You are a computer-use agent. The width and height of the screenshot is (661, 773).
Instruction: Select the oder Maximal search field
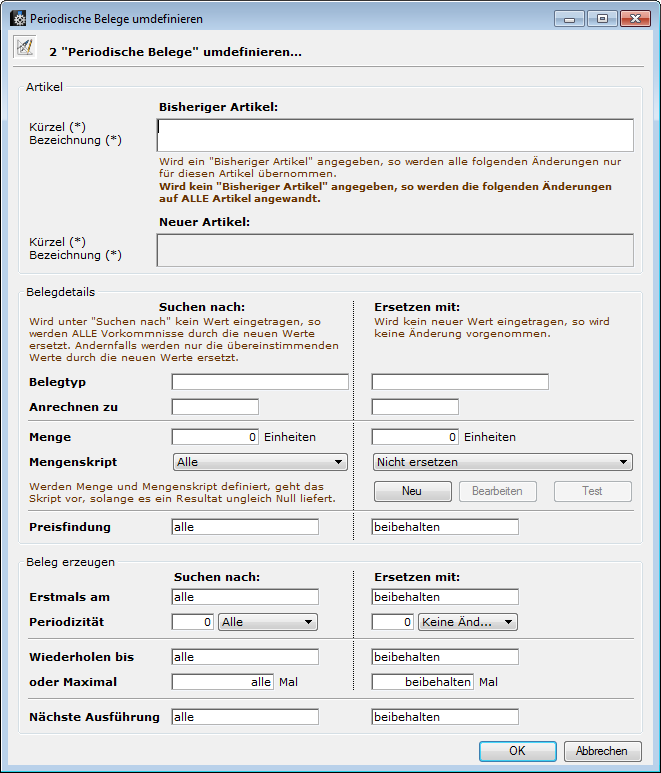[x=222, y=682]
